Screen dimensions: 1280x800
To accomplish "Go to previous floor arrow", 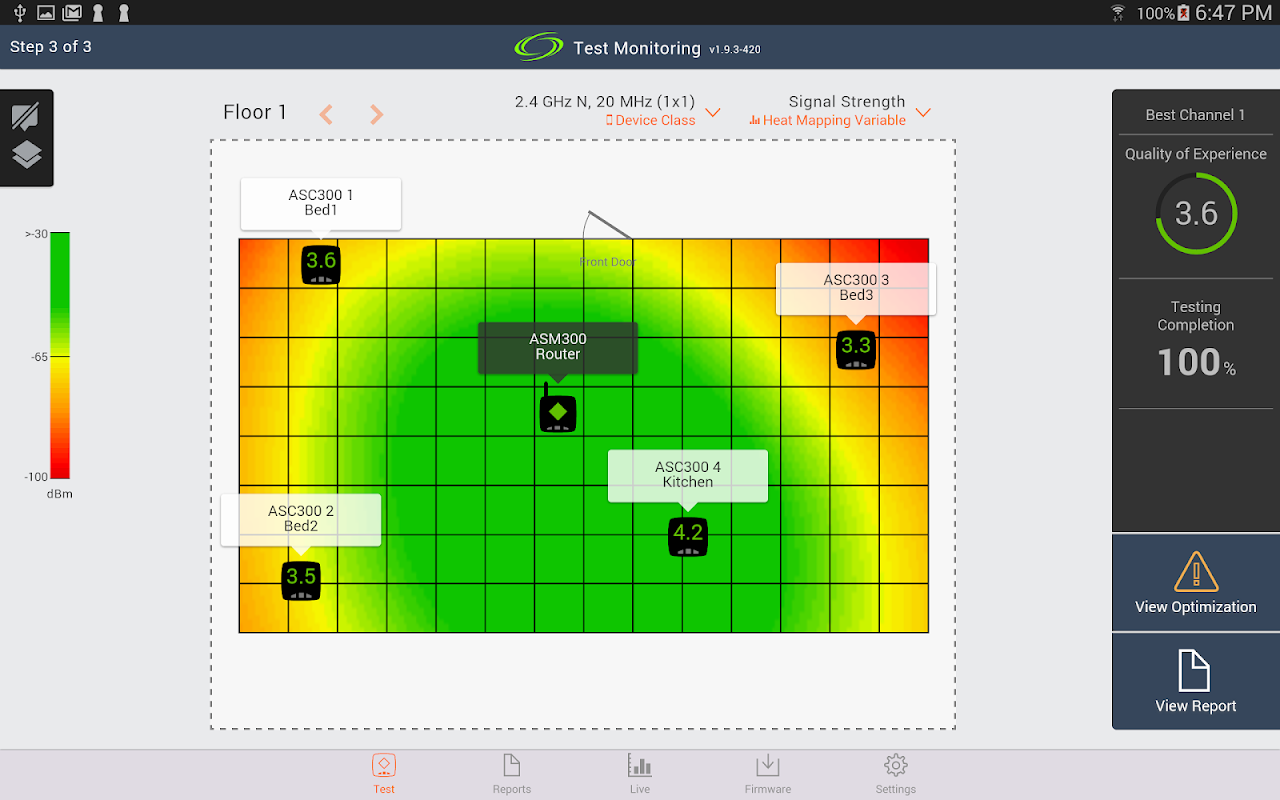I will 326,114.
